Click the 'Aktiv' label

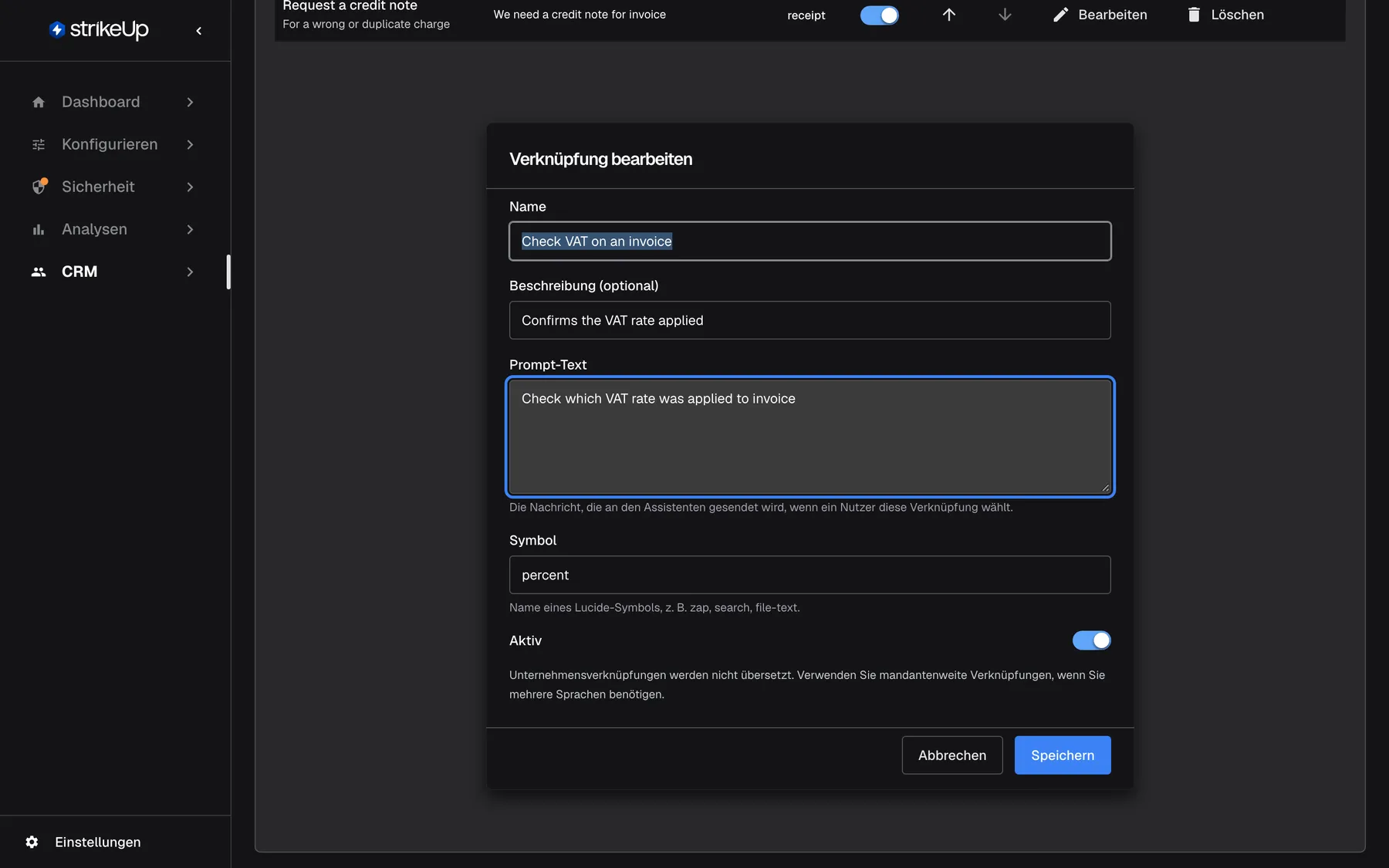pos(526,640)
